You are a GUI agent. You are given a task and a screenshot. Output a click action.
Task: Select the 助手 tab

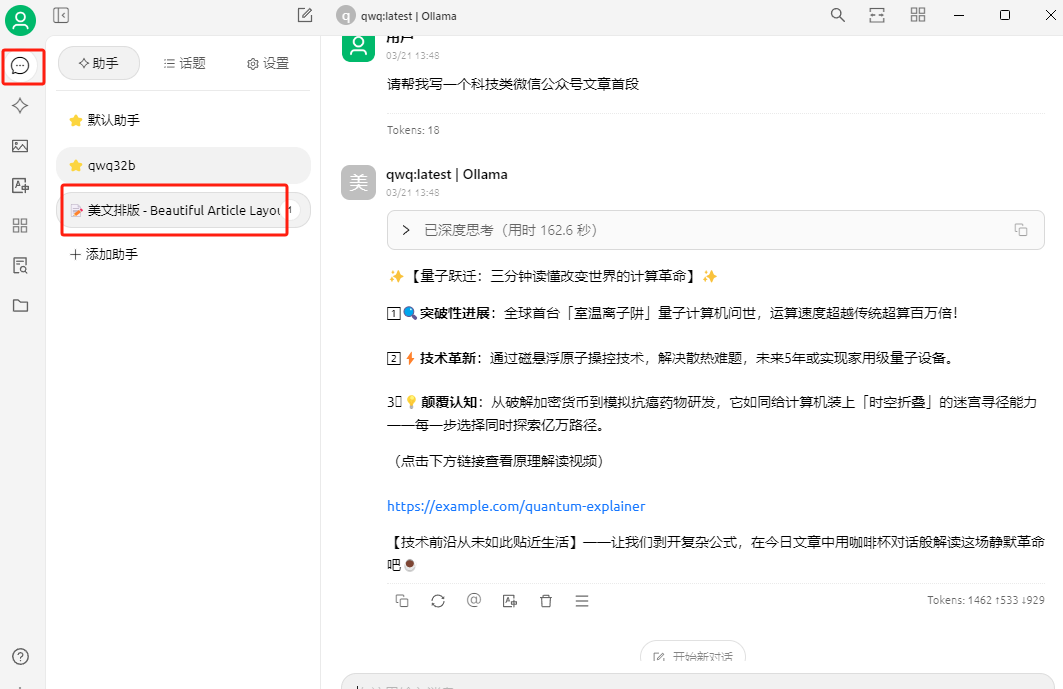(x=98, y=63)
